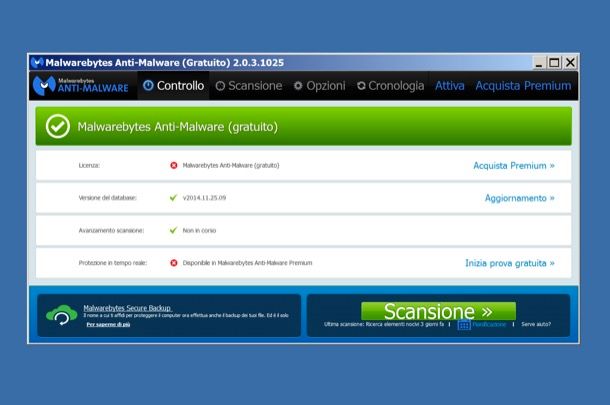
Task: Open the Opzioni tab
Action: (319, 86)
